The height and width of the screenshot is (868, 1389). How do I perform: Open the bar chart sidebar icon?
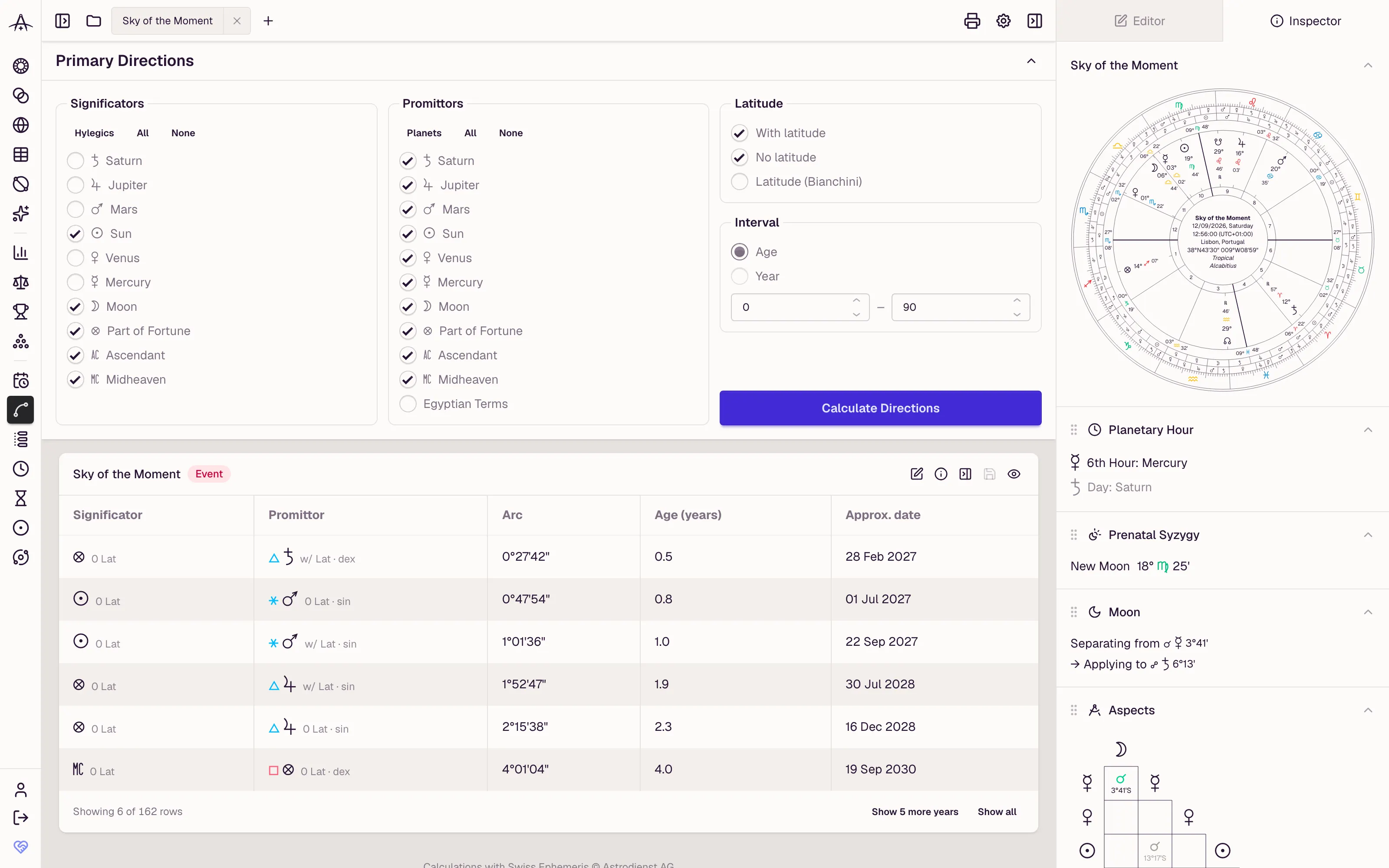pyautogui.click(x=21, y=253)
